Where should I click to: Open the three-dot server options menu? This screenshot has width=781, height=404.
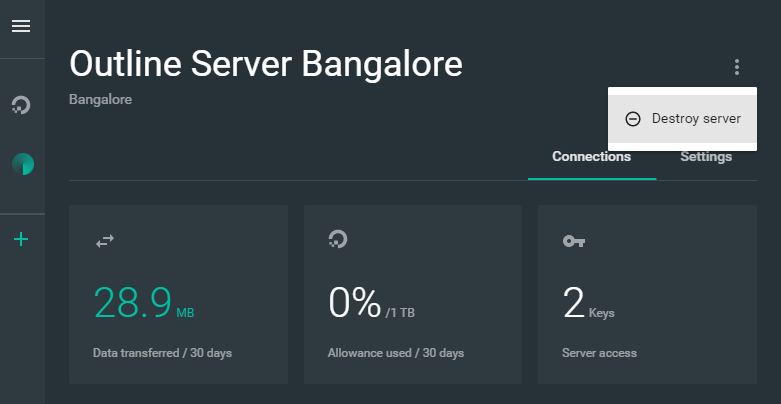(x=737, y=67)
